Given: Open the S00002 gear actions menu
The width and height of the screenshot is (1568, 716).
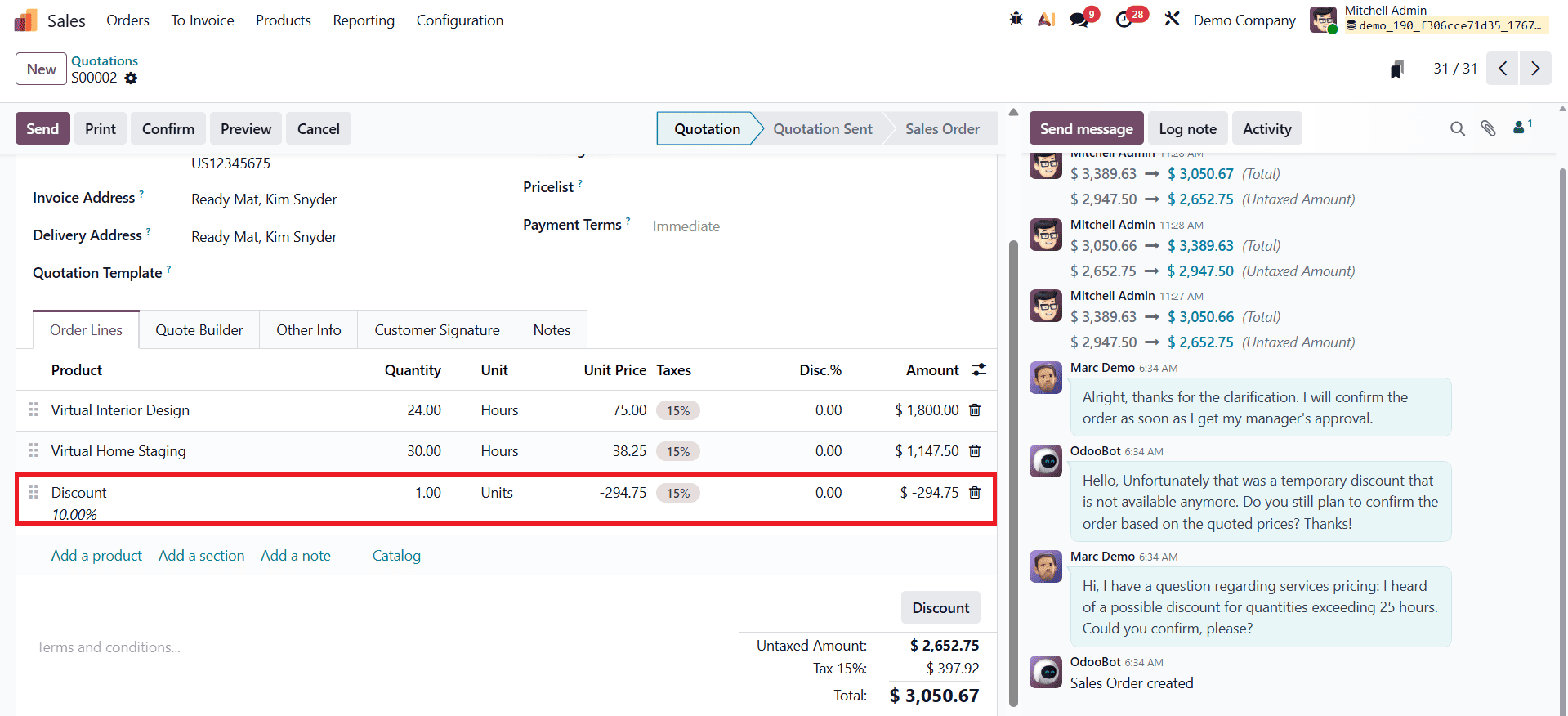Looking at the screenshot, I should pyautogui.click(x=131, y=78).
